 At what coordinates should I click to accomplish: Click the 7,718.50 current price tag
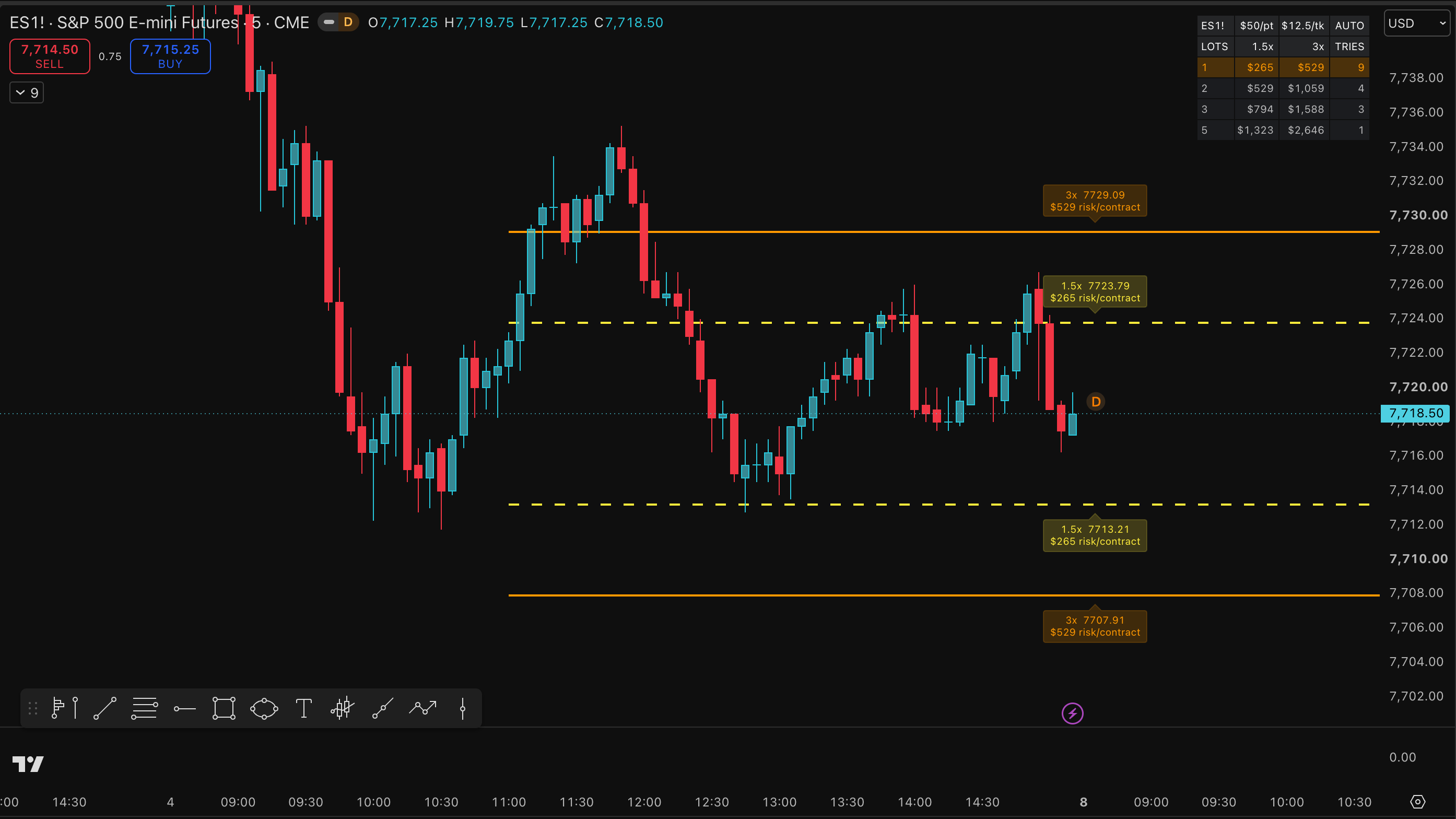tap(1415, 413)
